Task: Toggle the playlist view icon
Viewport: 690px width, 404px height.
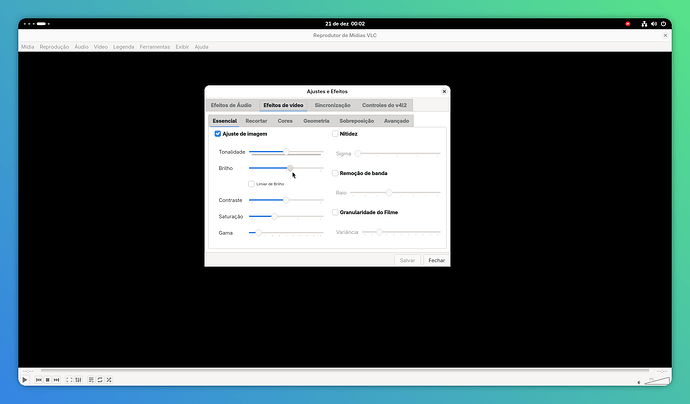Action: [x=89, y=380]
